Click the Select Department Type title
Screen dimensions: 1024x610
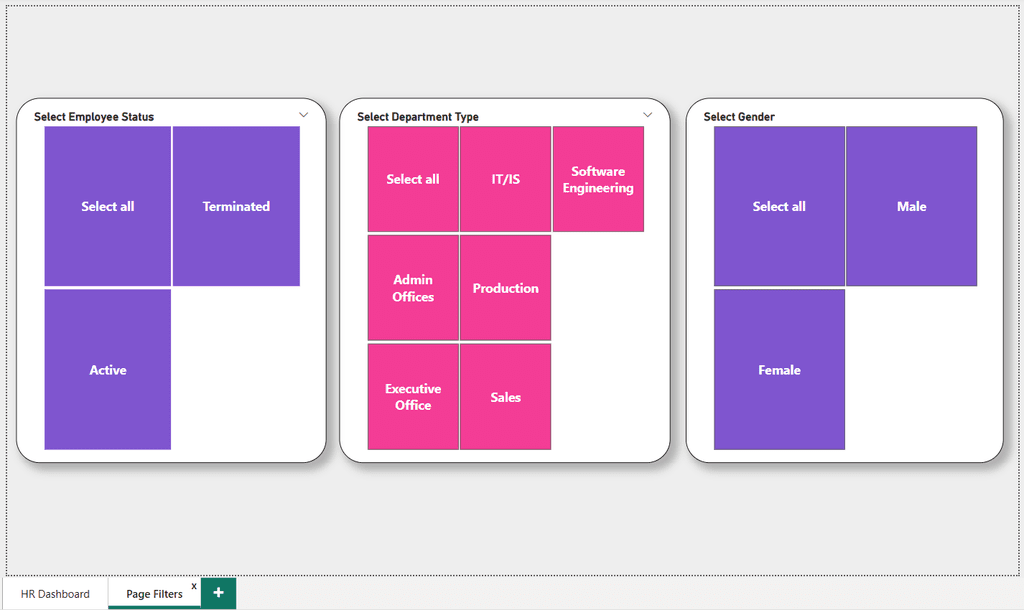[x=418, y=117]
